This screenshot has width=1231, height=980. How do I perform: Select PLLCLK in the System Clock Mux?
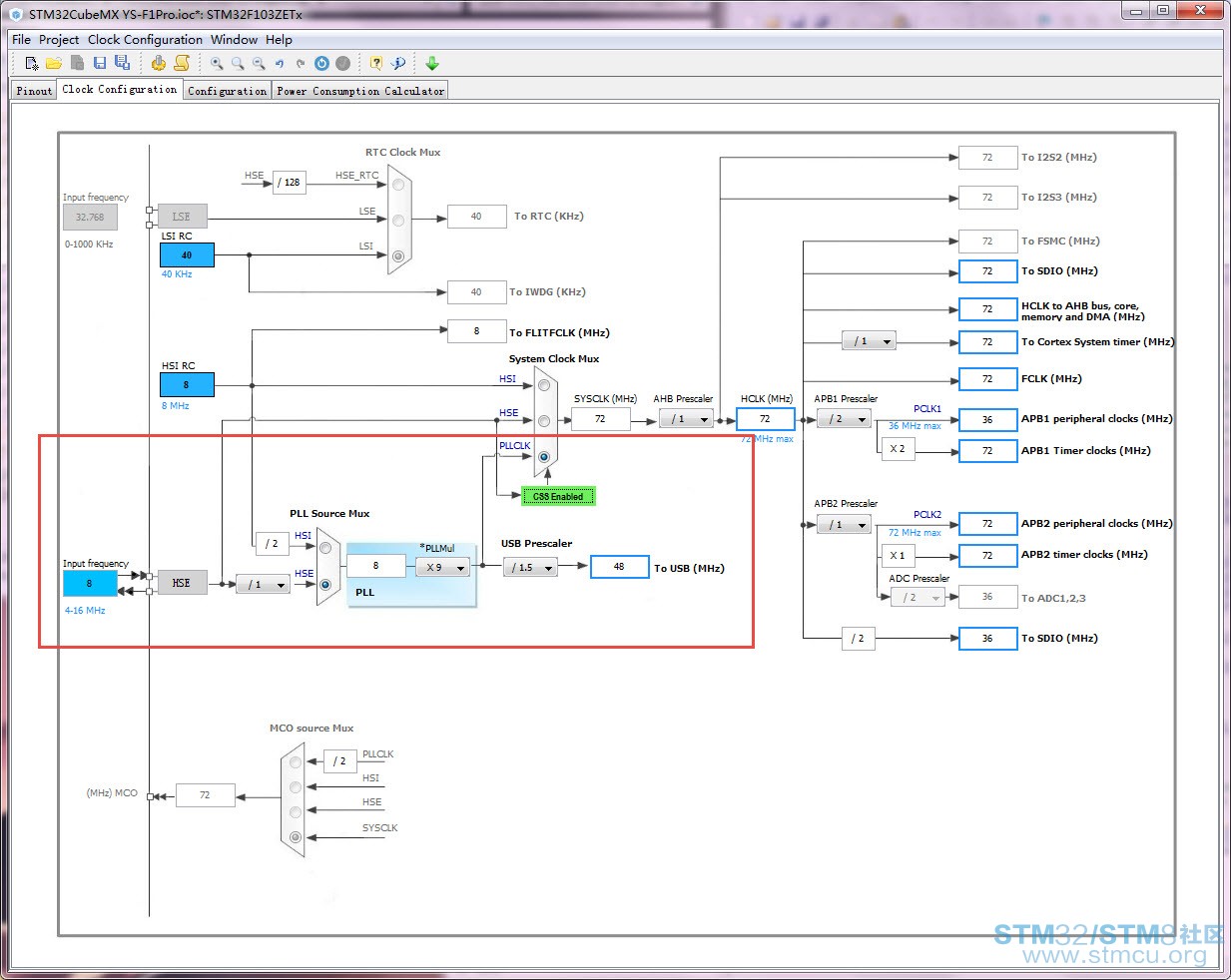pos(544,457)
